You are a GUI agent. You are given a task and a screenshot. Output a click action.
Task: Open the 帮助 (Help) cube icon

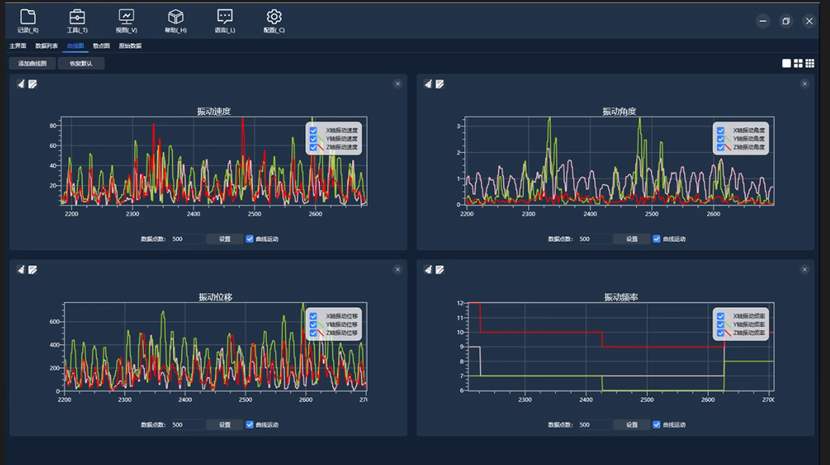tap(175, 17)
